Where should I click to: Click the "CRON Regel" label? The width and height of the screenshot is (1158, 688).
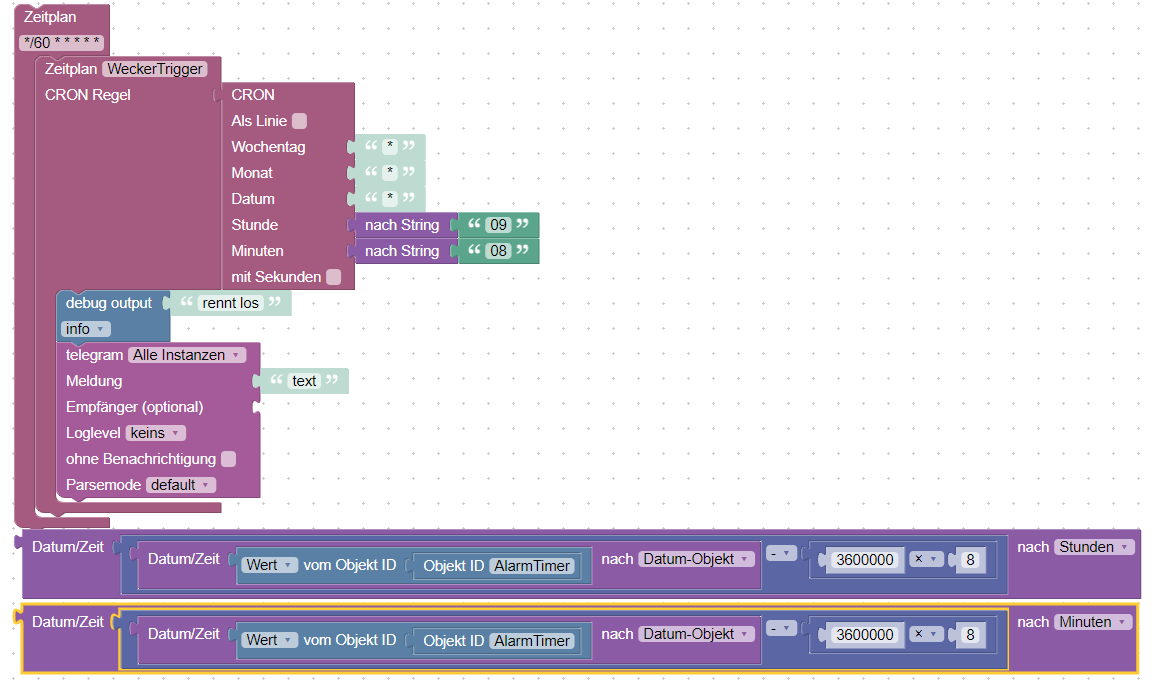coord(87,94)
